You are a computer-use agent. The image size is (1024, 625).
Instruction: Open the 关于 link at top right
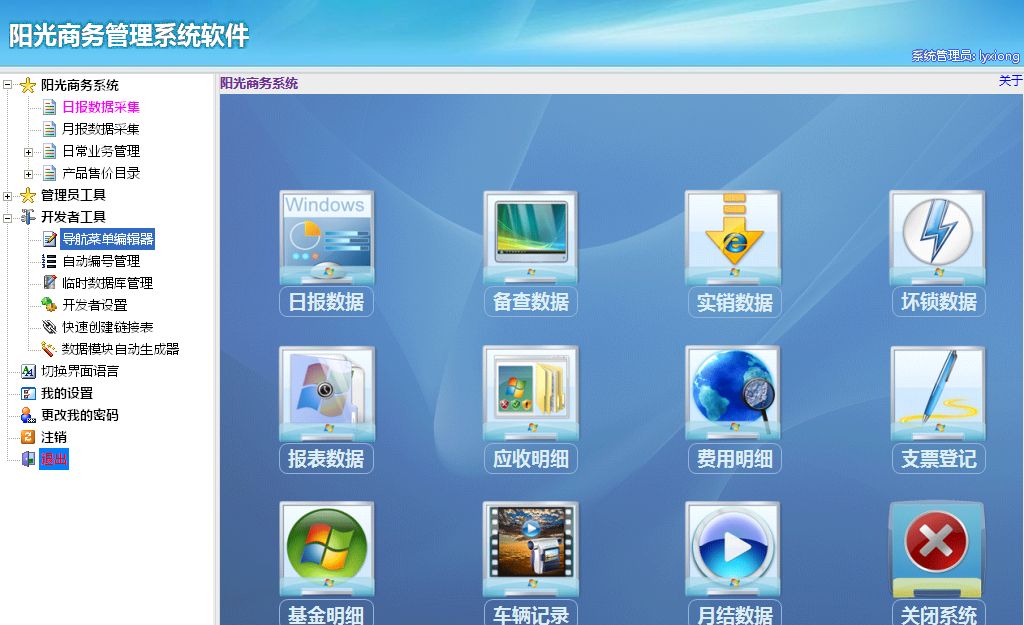pyautogui.click(x=1010, y=81)
